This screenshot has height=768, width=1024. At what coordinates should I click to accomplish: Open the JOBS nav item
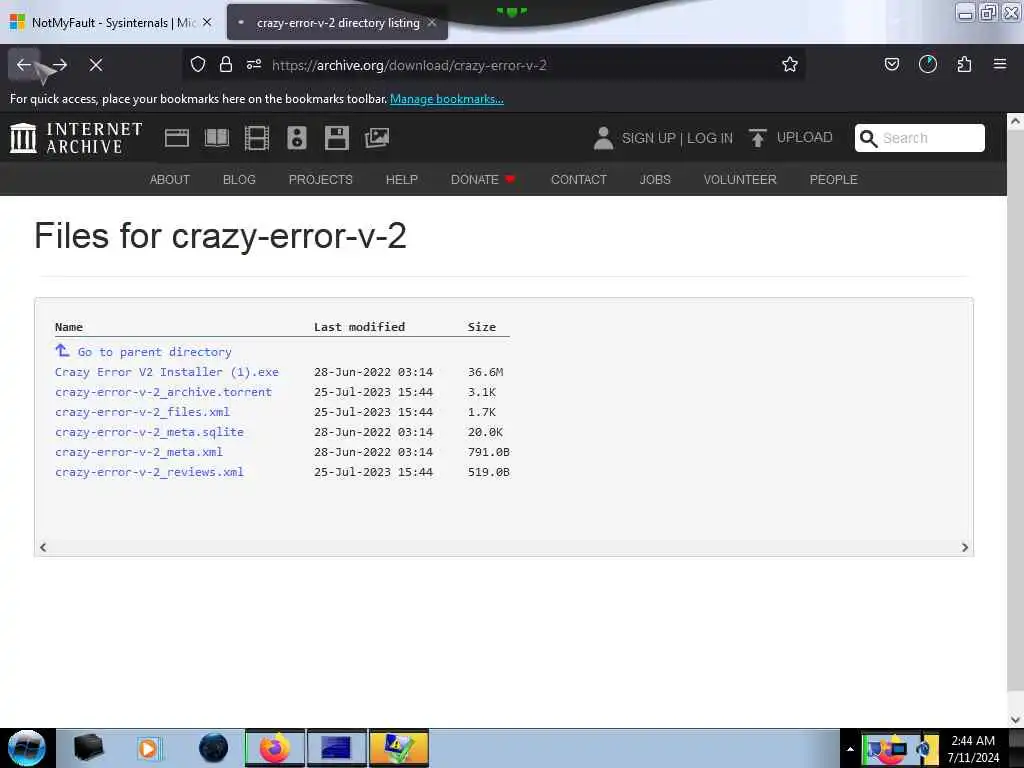point(655,180)
